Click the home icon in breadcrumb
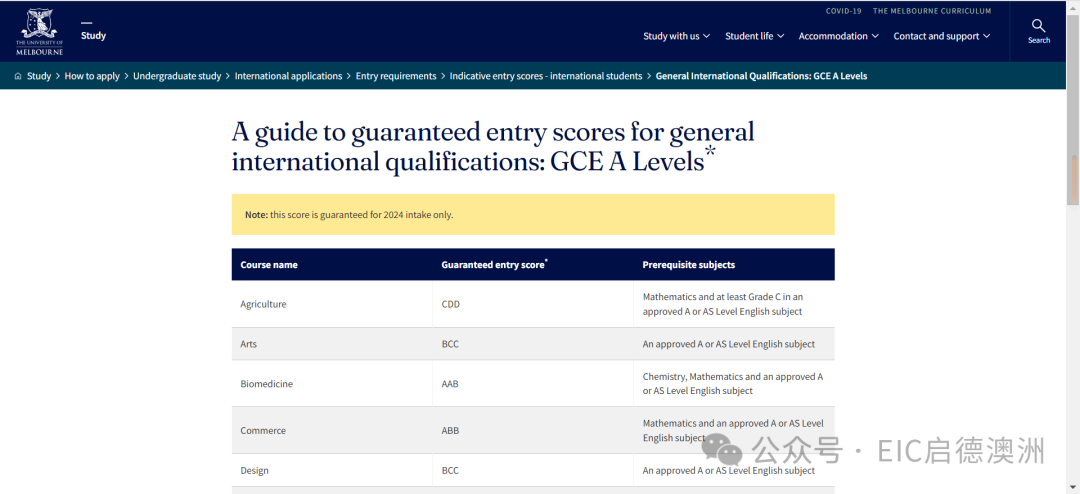This screenshot has width=1080, height=494. [x=18, y=76]
